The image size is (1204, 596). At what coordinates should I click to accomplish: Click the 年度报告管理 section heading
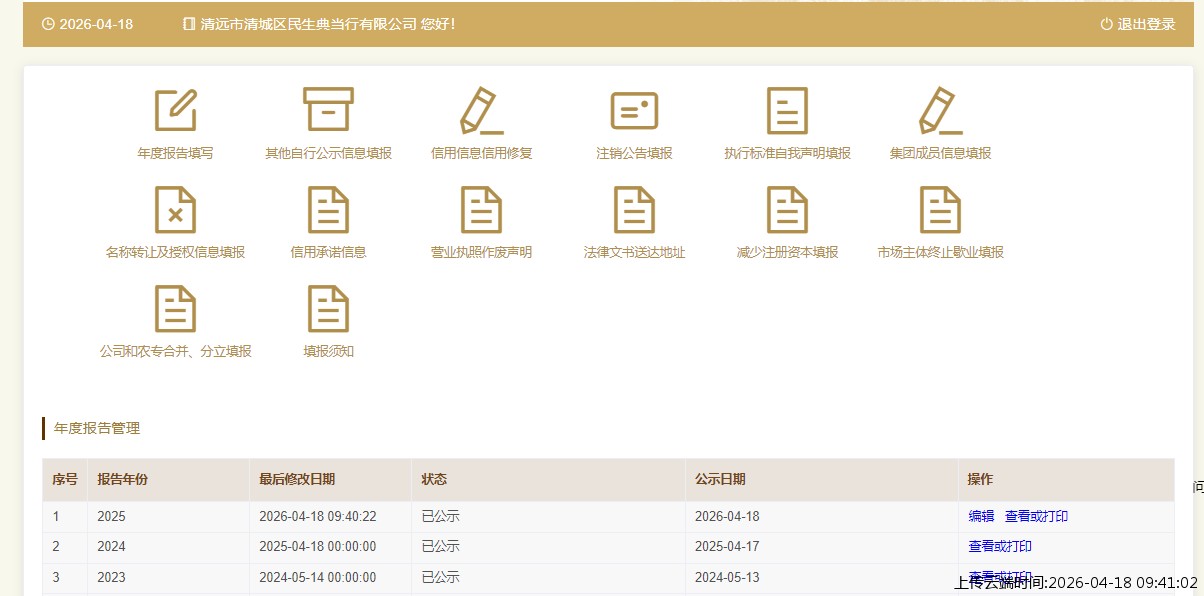(97, 429)
